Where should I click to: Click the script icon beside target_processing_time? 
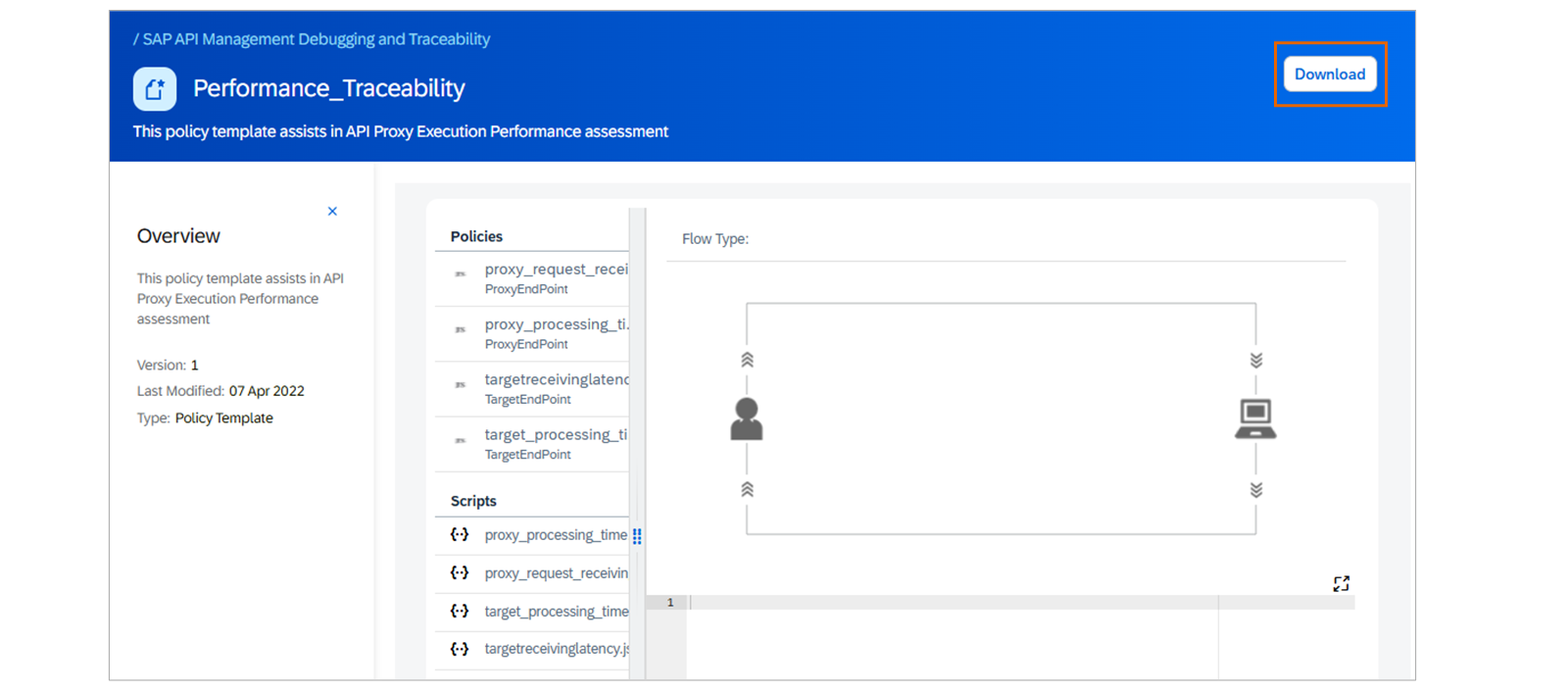tap(460, 612)
